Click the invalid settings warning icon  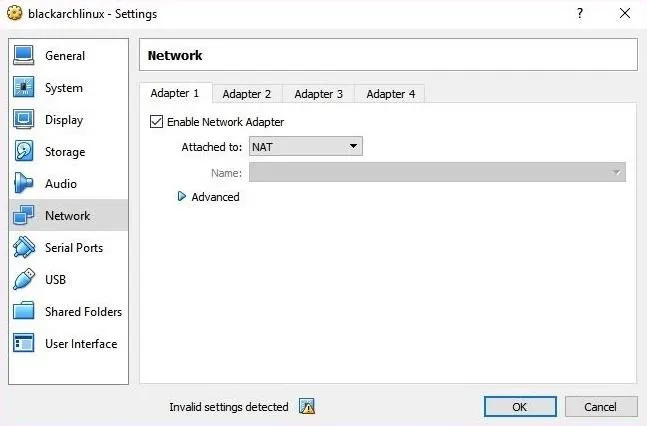307,407
